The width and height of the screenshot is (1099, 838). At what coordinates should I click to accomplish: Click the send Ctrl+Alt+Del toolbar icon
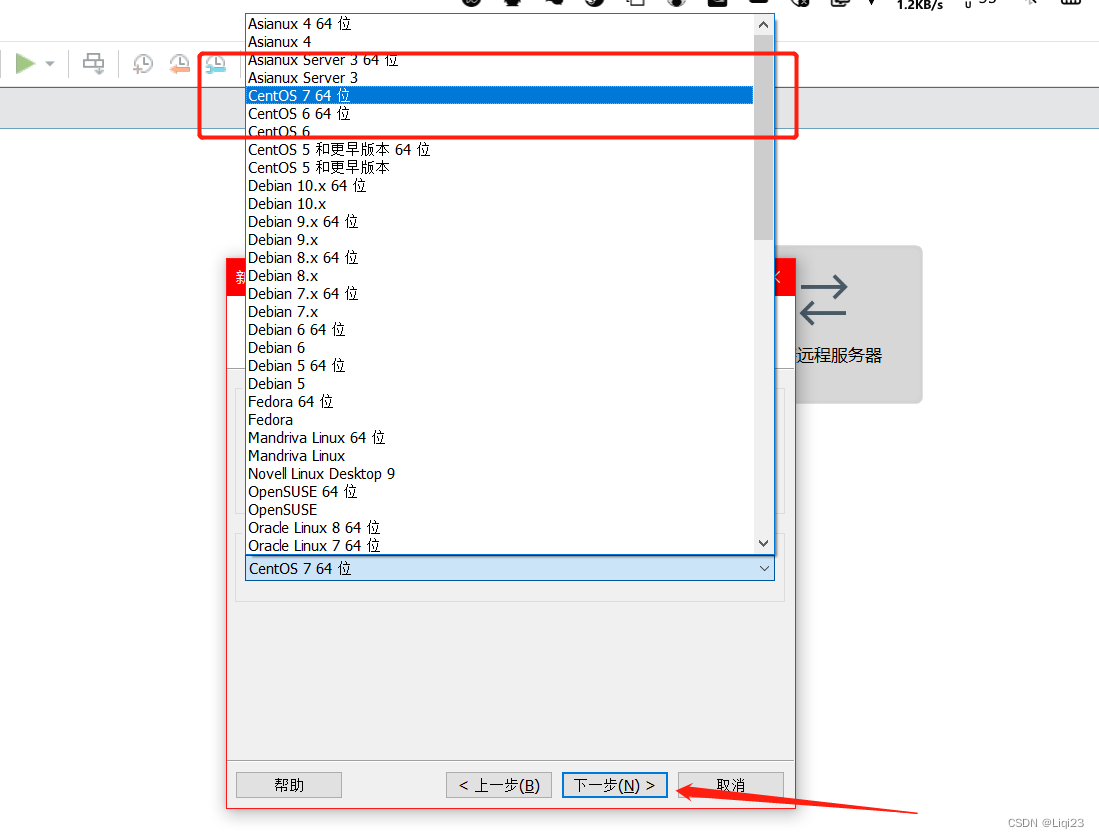[93, 64]
